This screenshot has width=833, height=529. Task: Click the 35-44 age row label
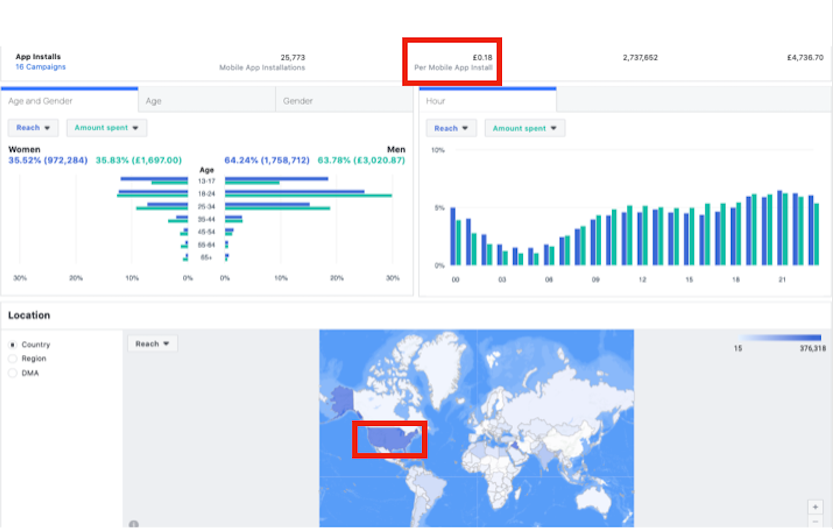tap(207, 219)
